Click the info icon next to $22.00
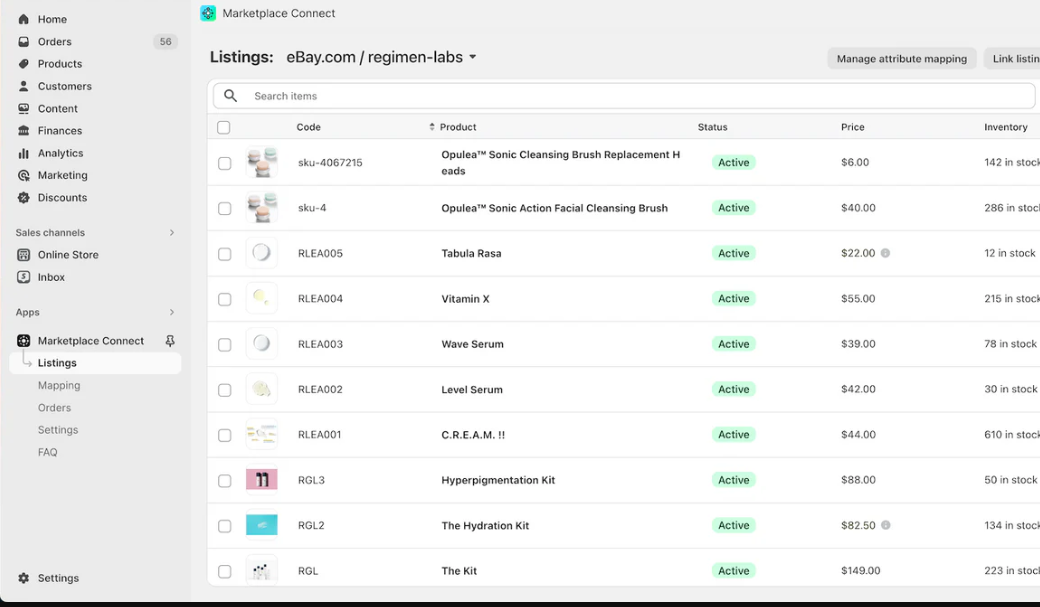This screenshot has height=607, width=1040. (885, 254)
